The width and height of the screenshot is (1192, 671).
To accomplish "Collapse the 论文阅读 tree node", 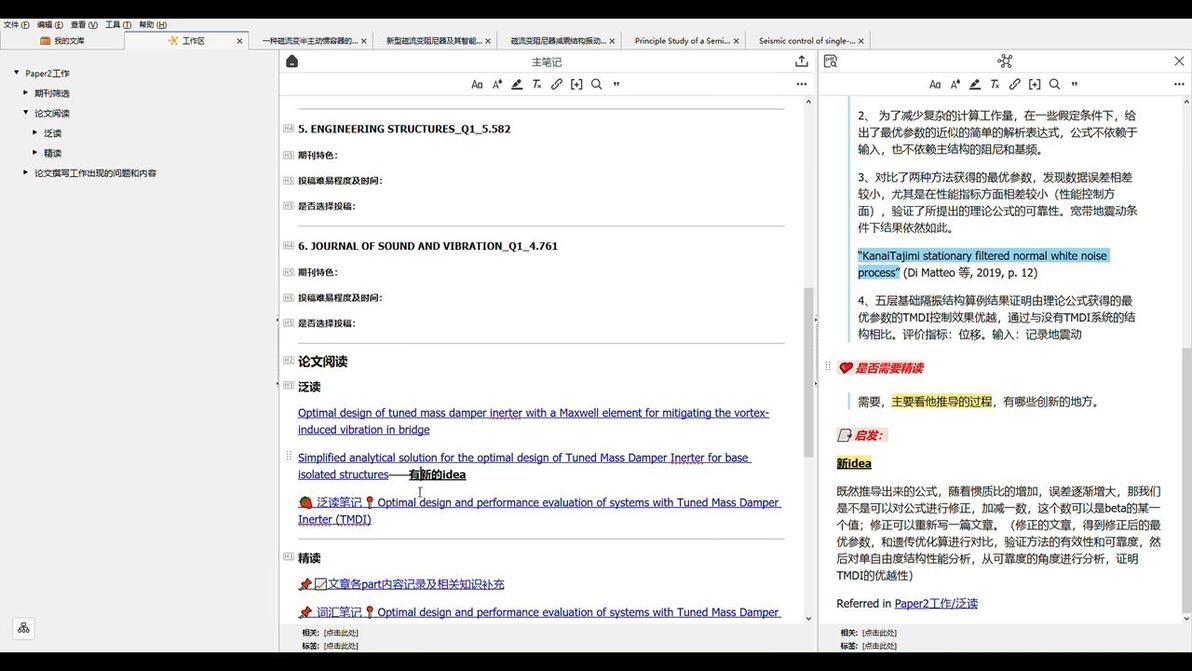I will [x=25, y=112].
